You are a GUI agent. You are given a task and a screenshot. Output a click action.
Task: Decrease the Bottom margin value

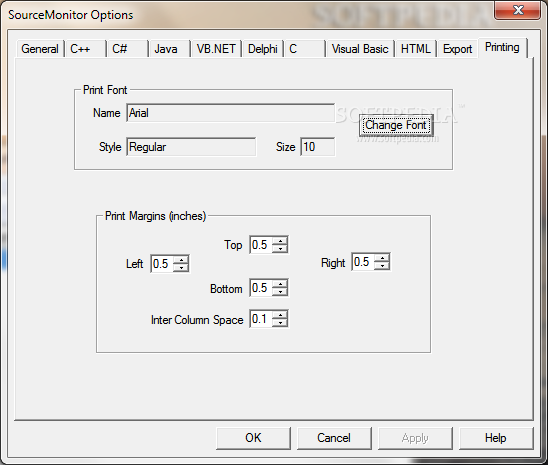point(280,292)
